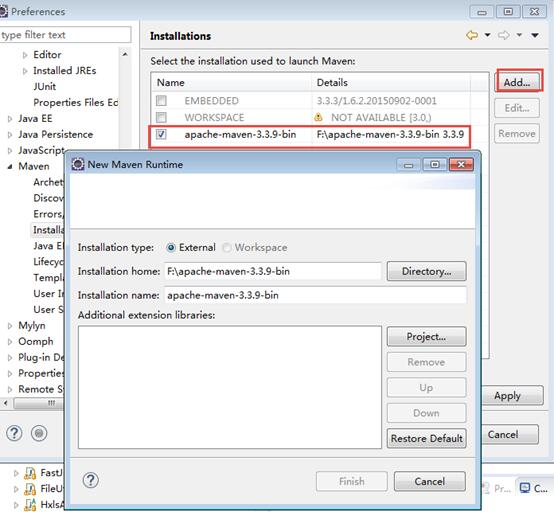This screenshot has width=554, height=512.
Task: Open the Preferences view menu triangle
Action: click(535, 35)
